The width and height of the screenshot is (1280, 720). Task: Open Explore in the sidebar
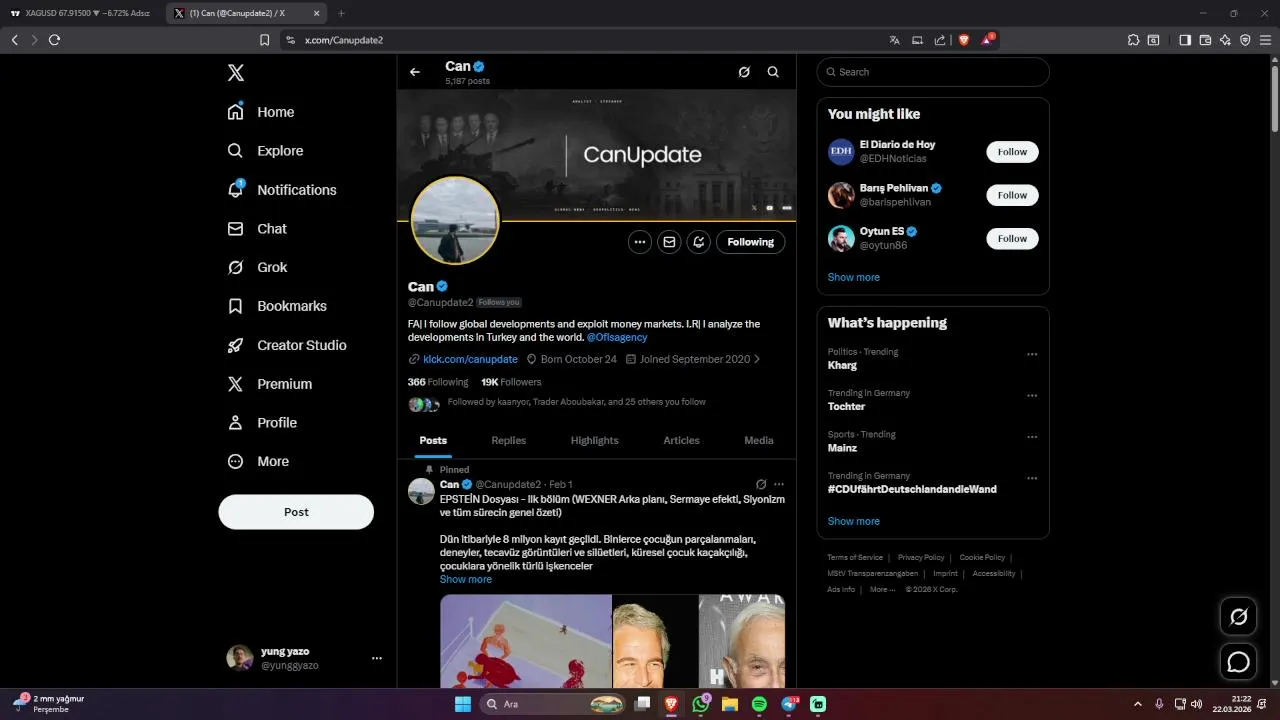[x=265, y=151]
